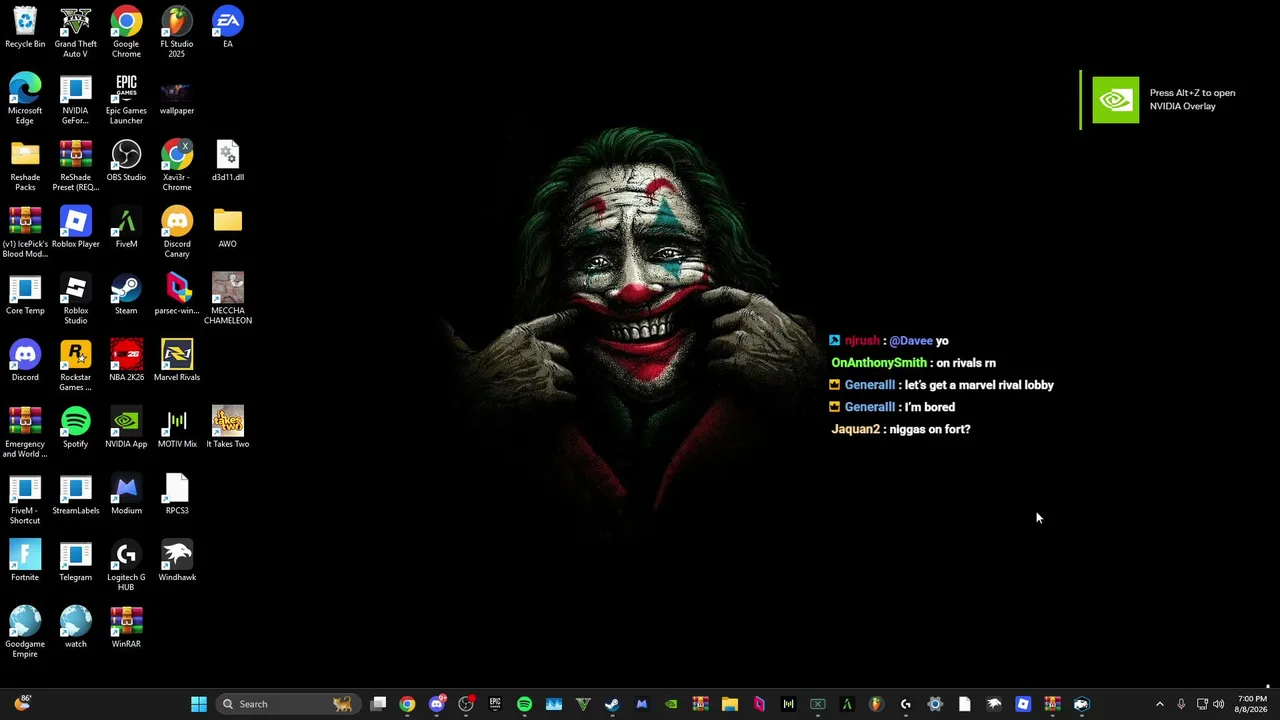Select the d3d11.dll file icon
1280x720 pixels.
click(228, 162)
